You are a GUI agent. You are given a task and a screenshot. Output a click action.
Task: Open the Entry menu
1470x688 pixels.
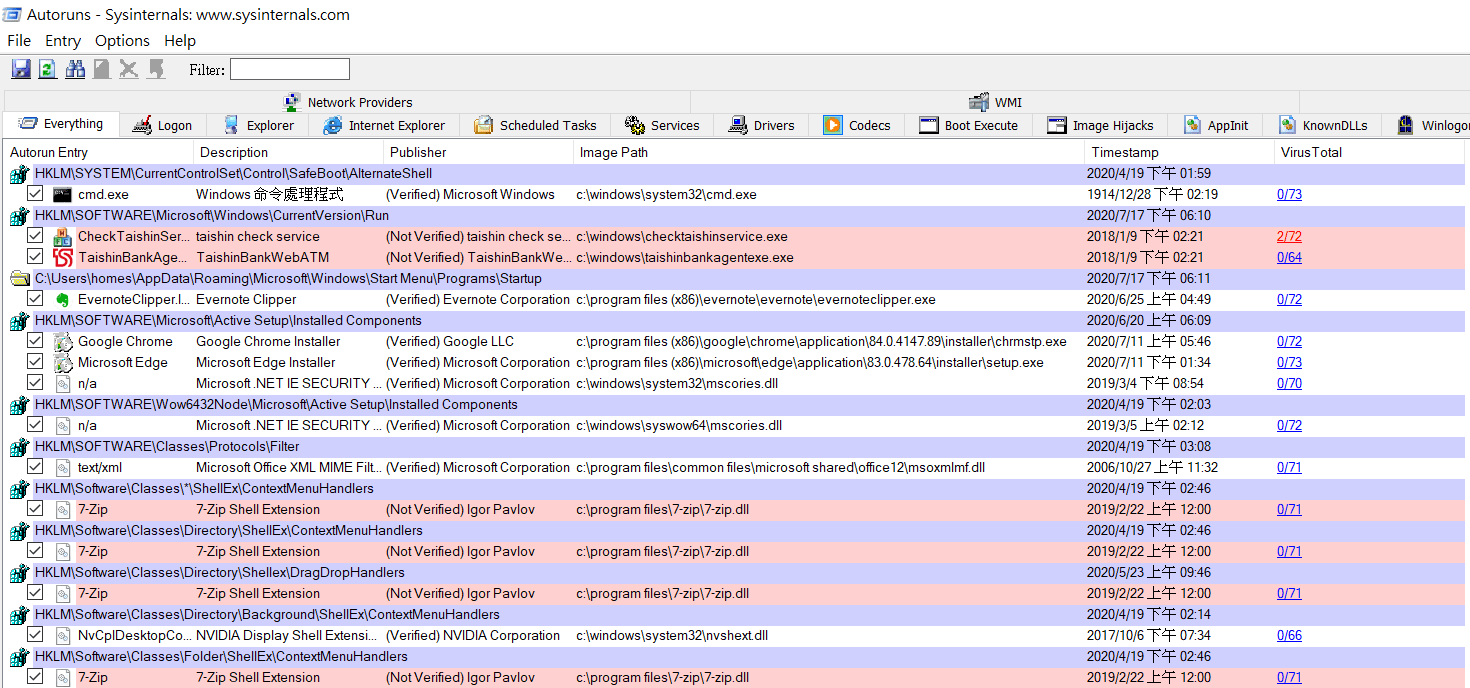coord(63,41)
